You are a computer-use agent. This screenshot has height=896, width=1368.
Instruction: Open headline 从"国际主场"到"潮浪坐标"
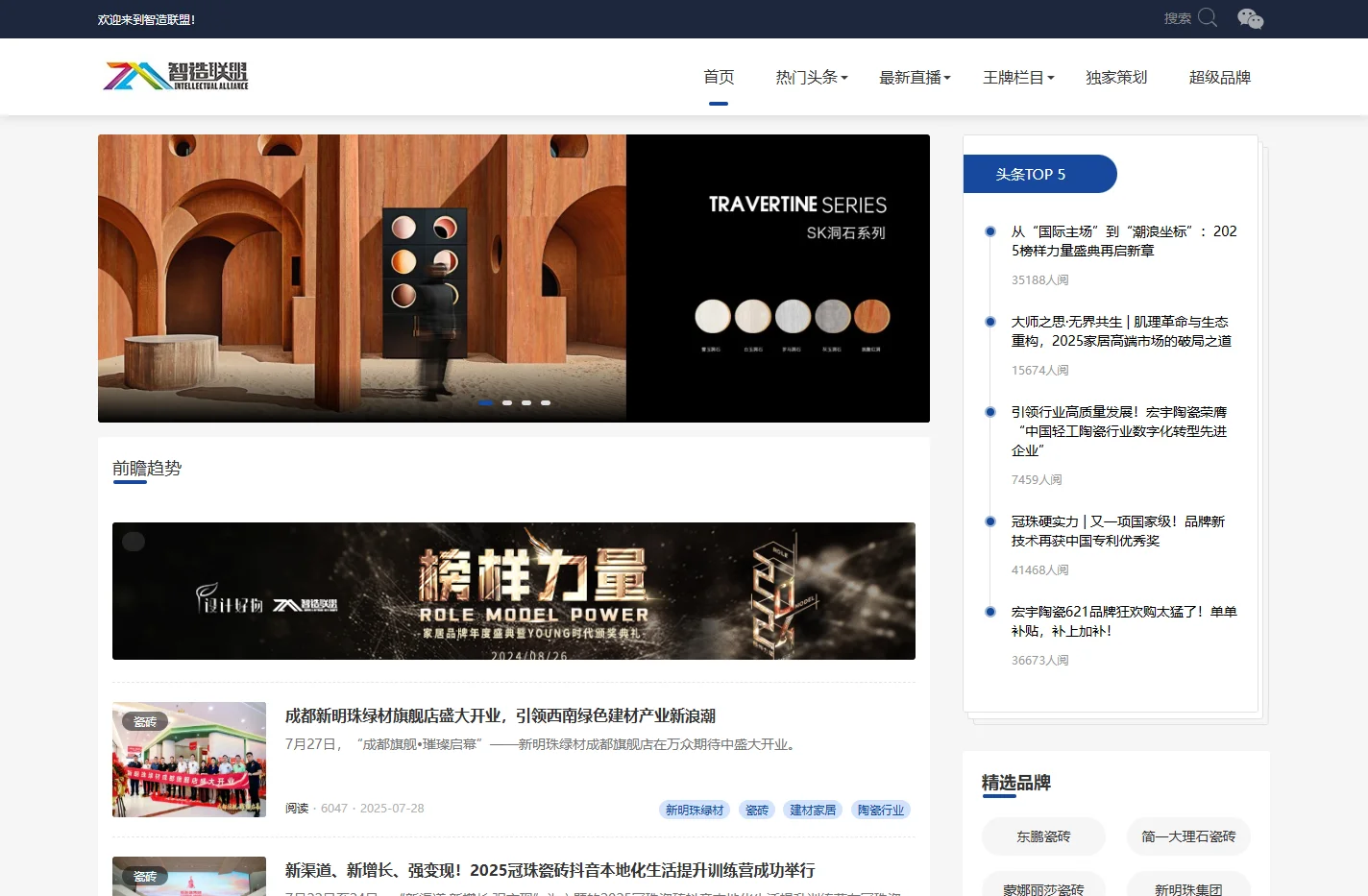pos(1124,241)
